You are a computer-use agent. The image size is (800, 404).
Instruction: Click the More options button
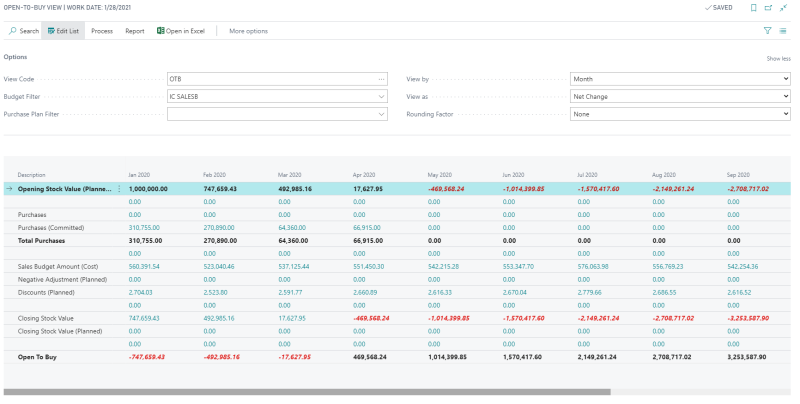(248, 31)
